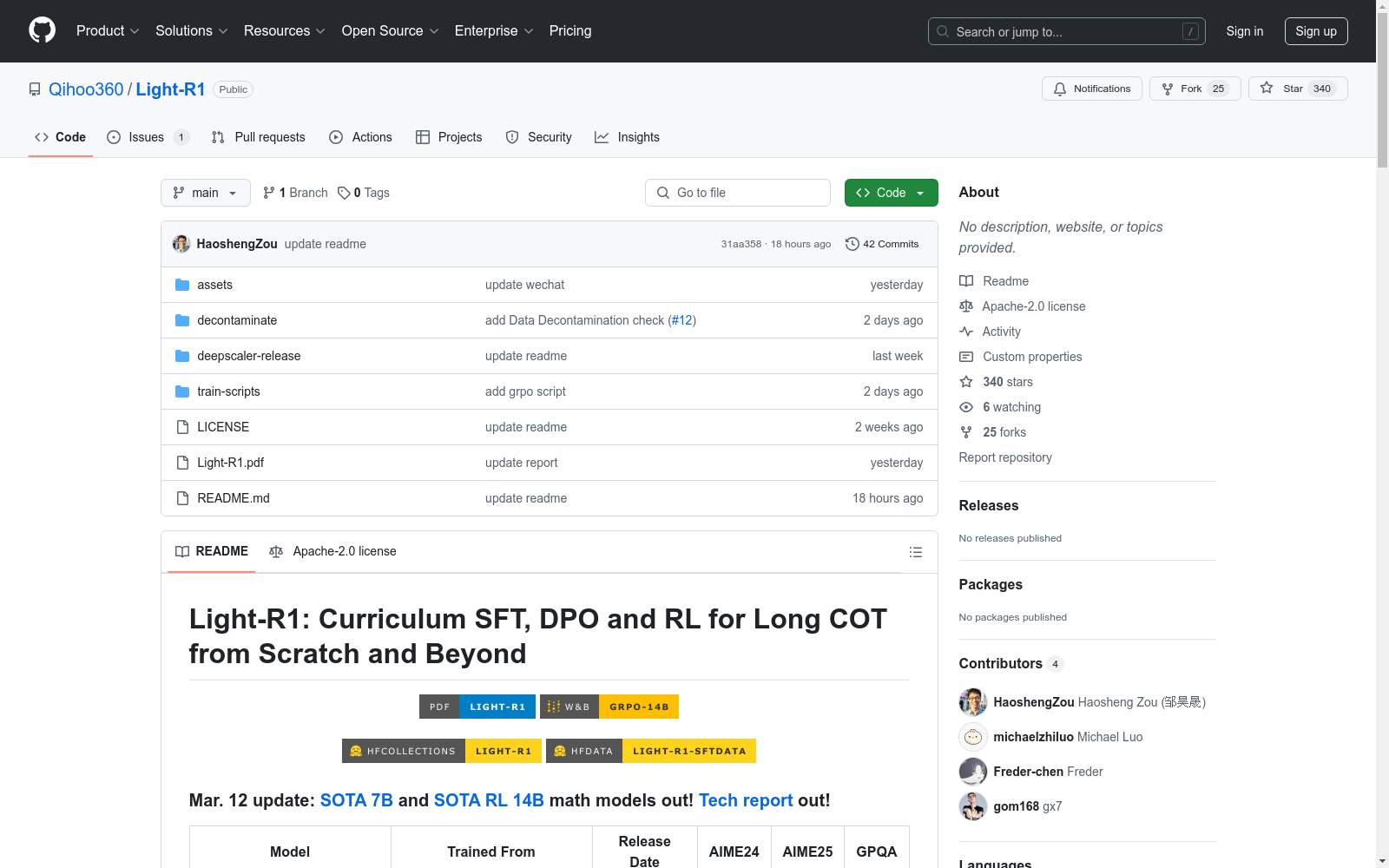Open the README outline icon

915,552
